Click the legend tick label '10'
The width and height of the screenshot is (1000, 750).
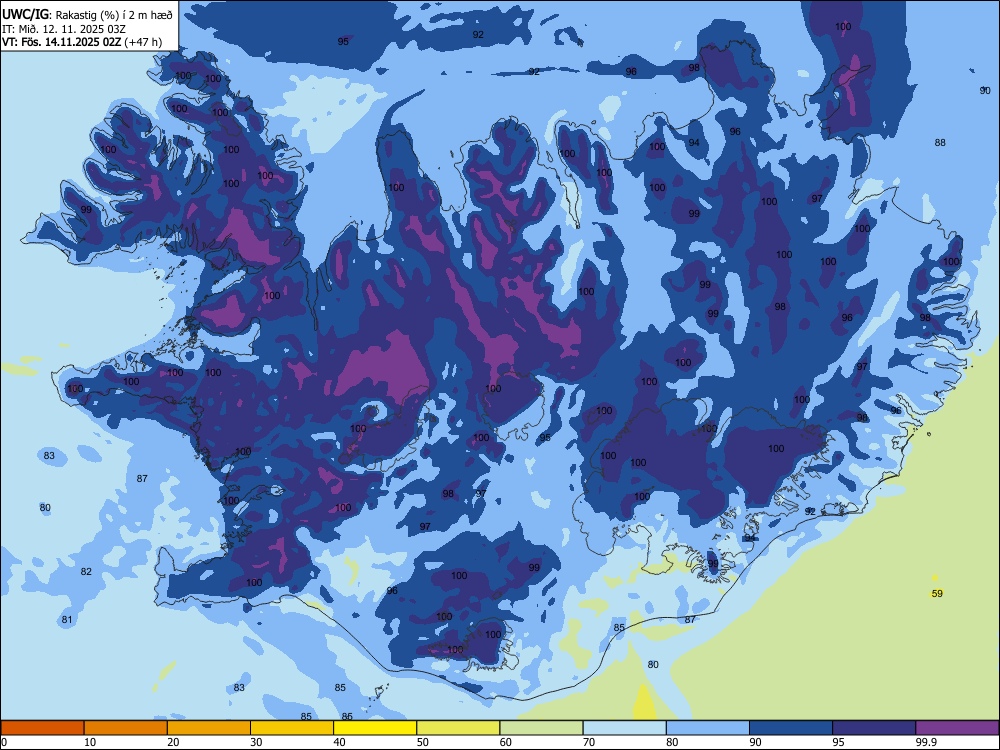coord(90,742)
